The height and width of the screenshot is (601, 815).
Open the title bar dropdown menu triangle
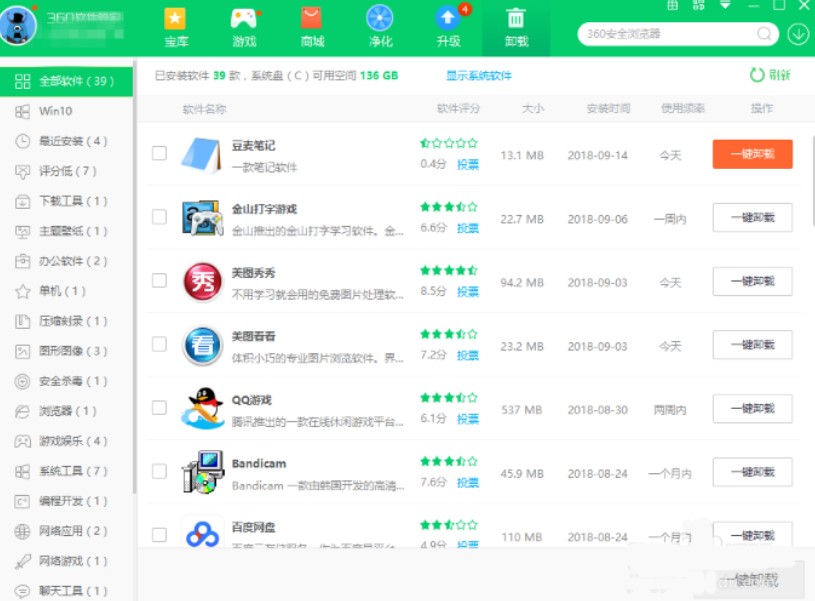pyautogui.click(x=725, y=5)
